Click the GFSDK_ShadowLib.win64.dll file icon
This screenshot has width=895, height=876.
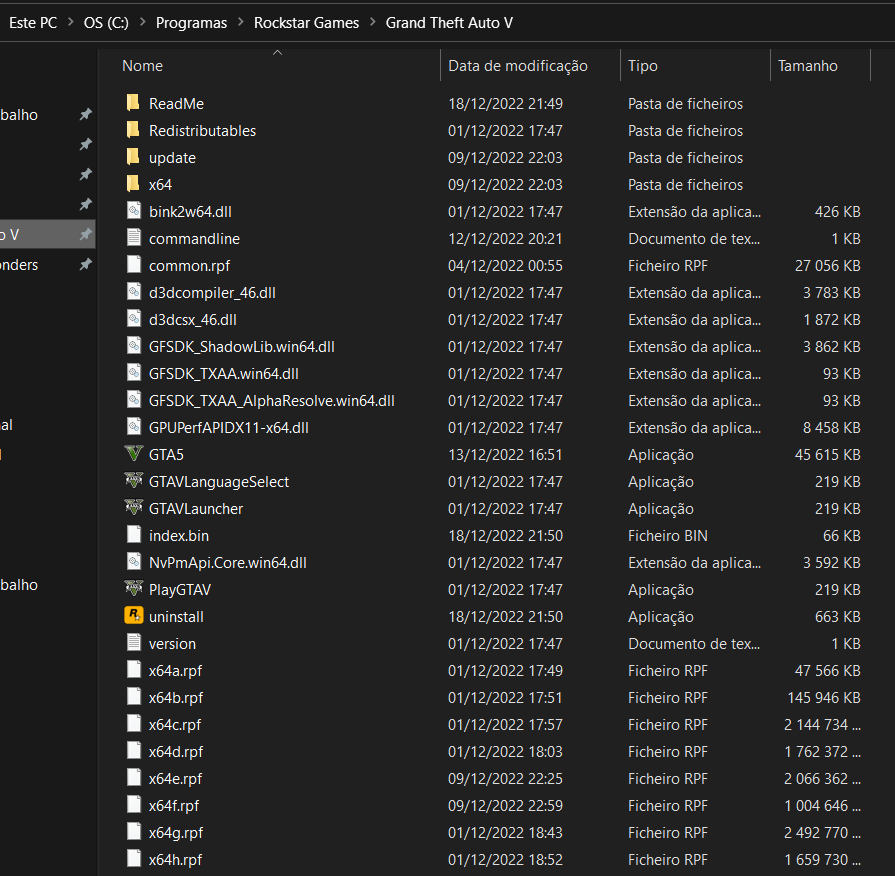tap(134, 346)
